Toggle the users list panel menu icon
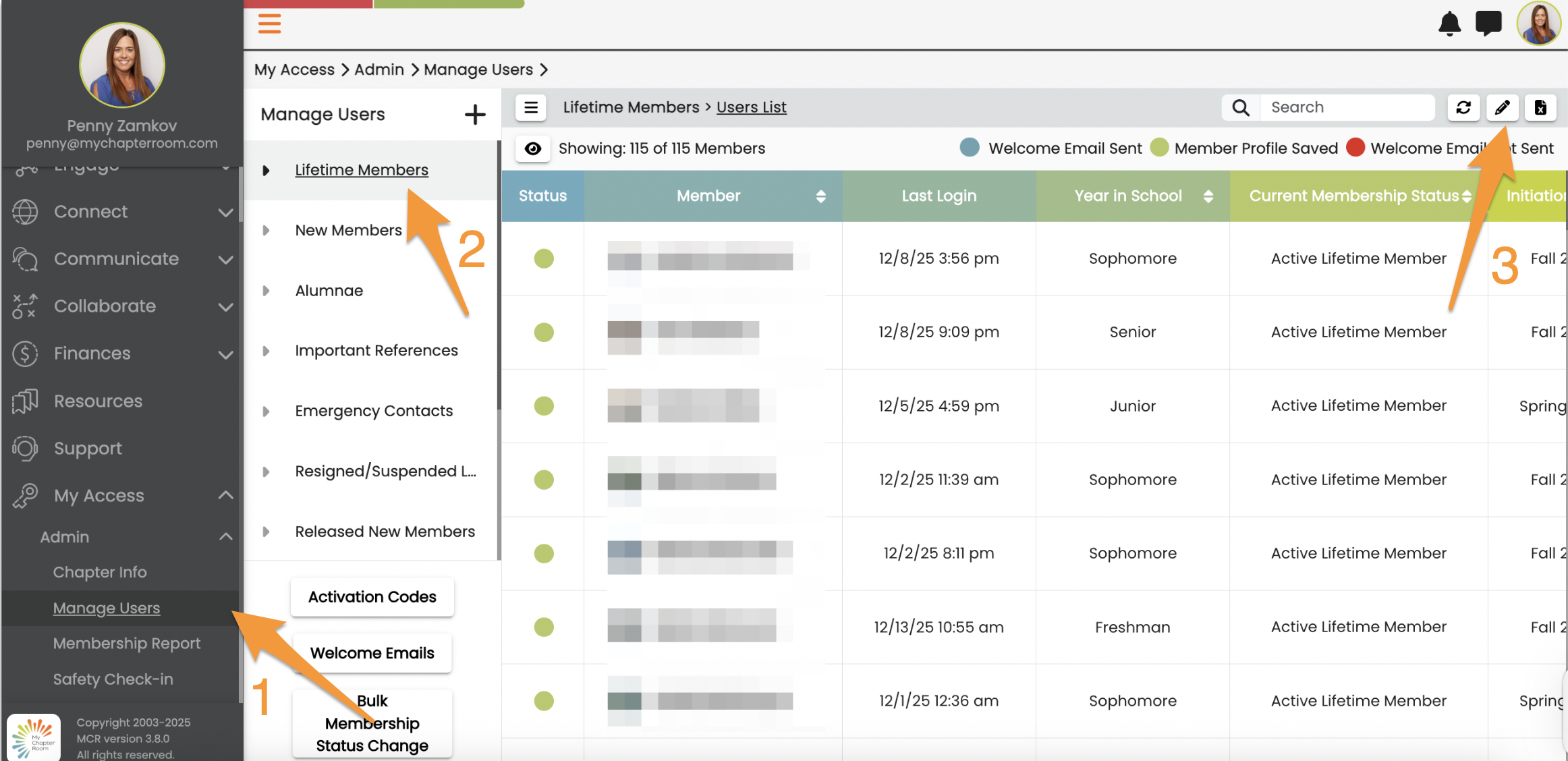Image resolution: width=1568 pixels, height=761 pixels. click(531, 107)
